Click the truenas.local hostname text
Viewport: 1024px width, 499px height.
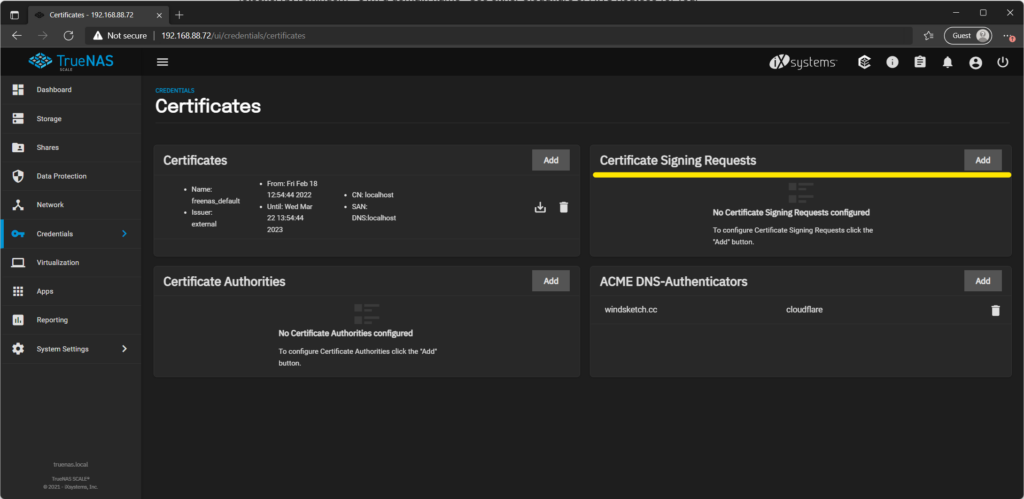71,464
